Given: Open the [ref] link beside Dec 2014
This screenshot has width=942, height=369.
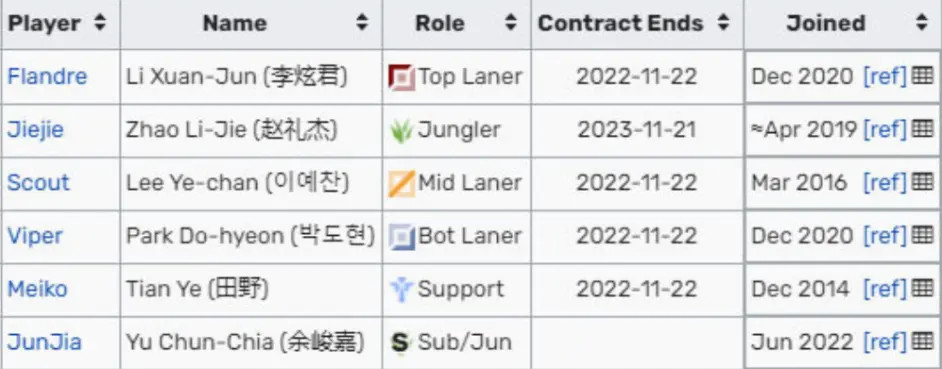Looking at the screenshot, I should [x=884, y=288].
